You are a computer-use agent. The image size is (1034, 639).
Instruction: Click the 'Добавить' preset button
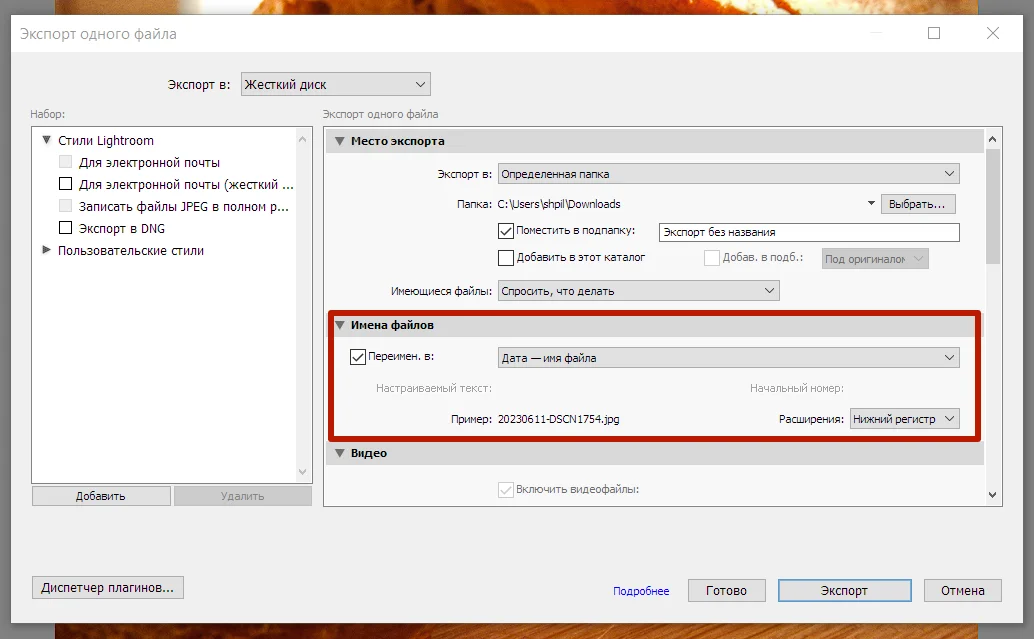(x=101, y=496)
